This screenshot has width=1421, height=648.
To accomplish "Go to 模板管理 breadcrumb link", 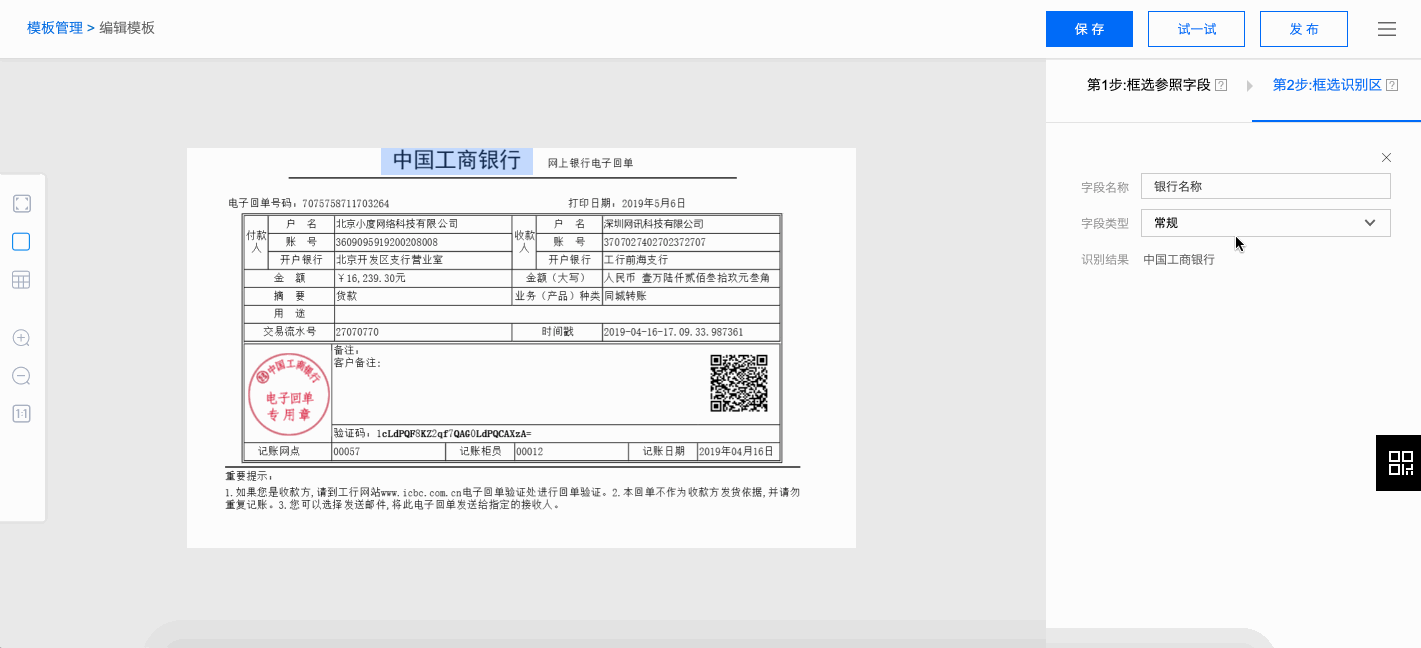I will click(x=55, y=28).
